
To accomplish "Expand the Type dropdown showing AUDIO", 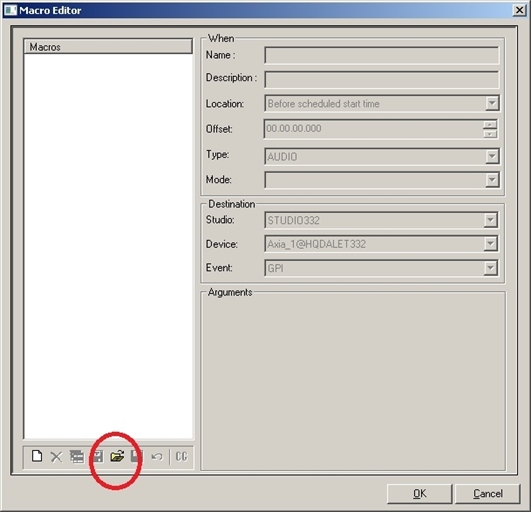I will 492,156.
